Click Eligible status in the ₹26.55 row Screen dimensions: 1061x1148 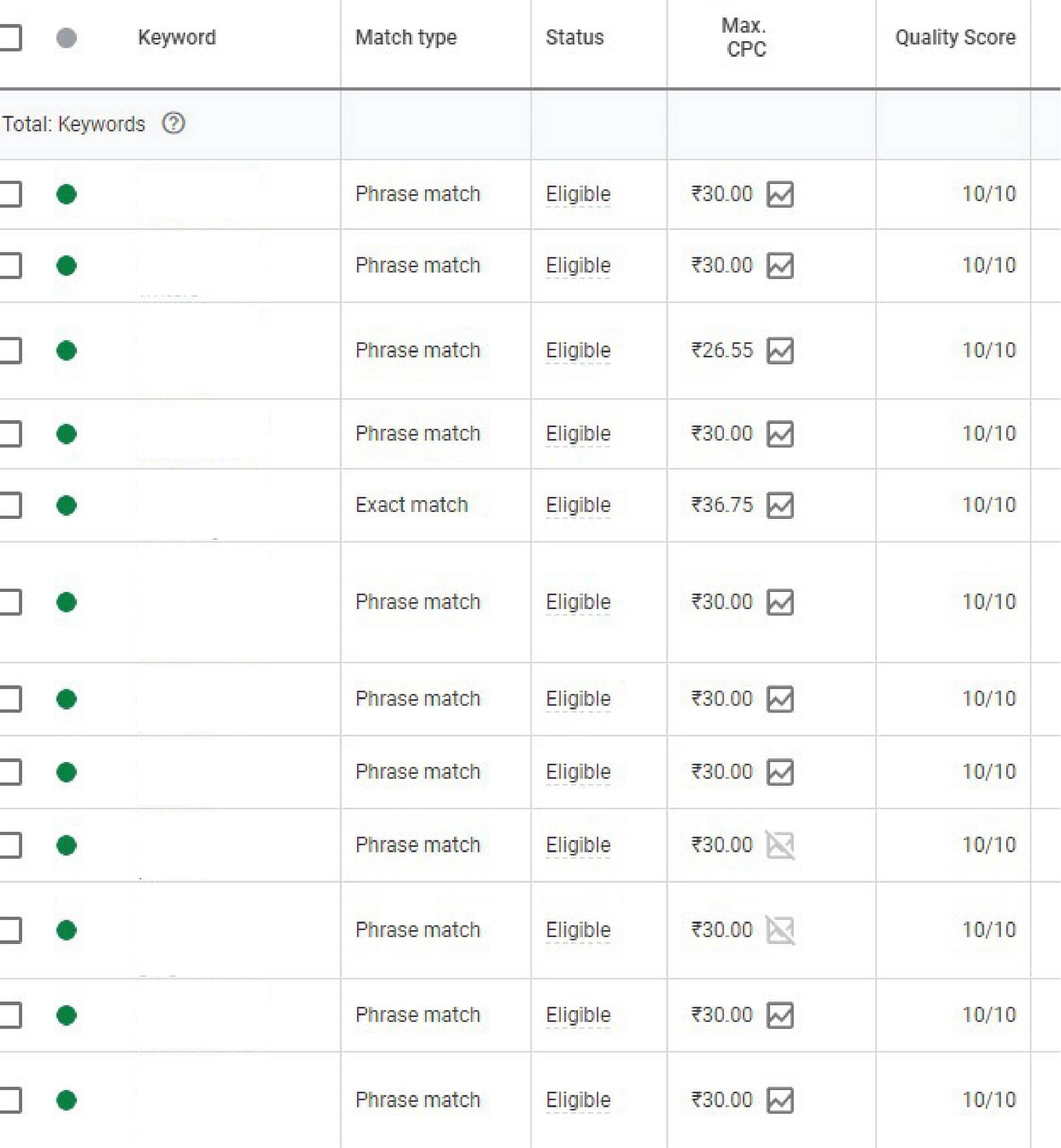pos(578,350)
